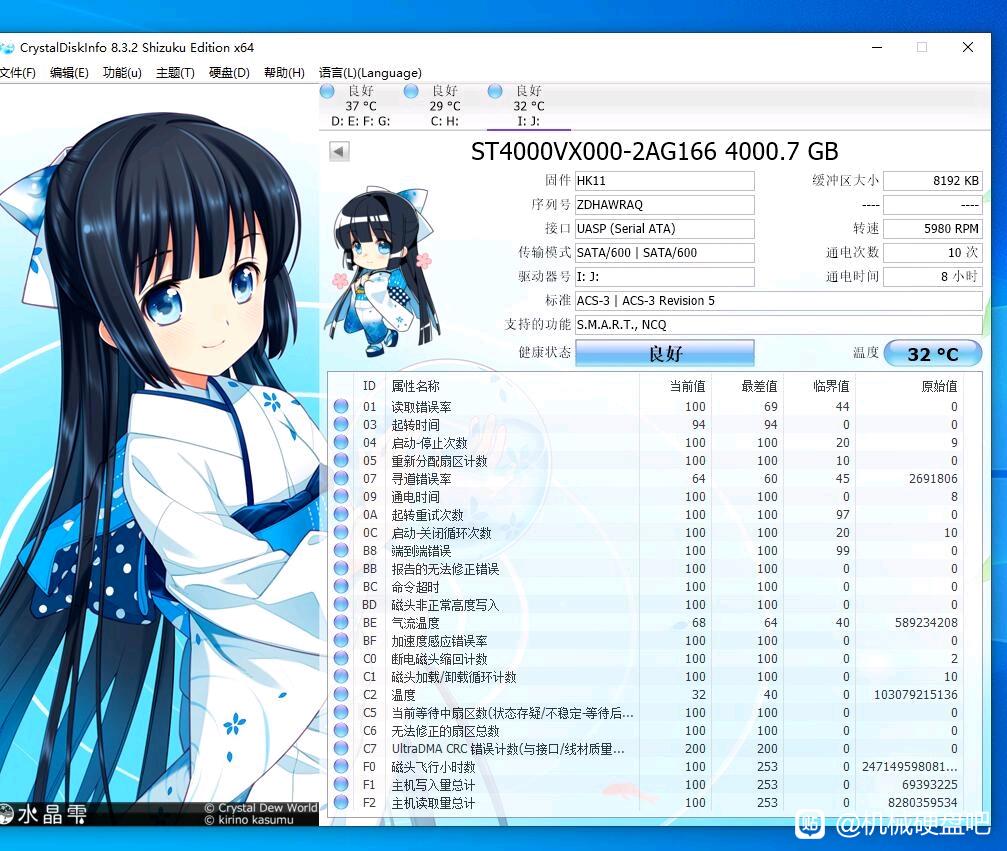Click the status orb for row F1 主机写入量总计
This screenshot has width=1007, height=851.
click(x=341, y=784)
